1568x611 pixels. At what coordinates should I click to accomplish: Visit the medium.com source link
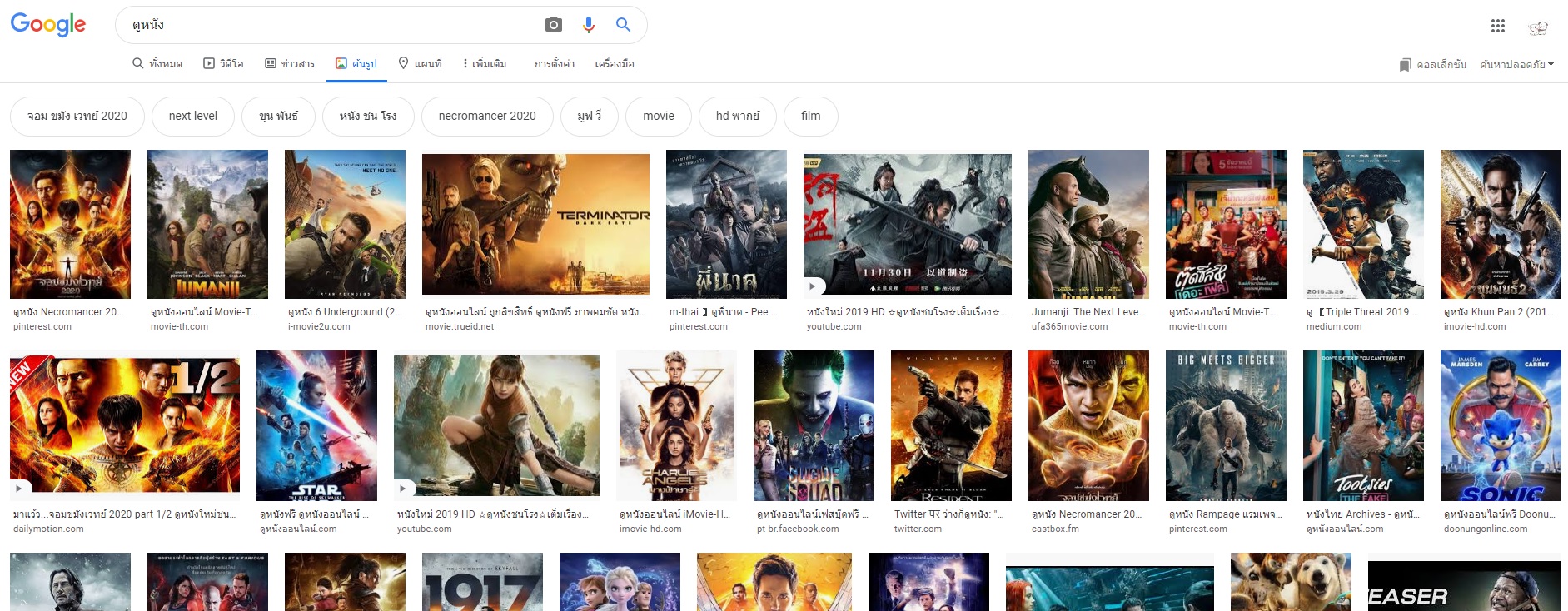click(x=1334, y=327)
